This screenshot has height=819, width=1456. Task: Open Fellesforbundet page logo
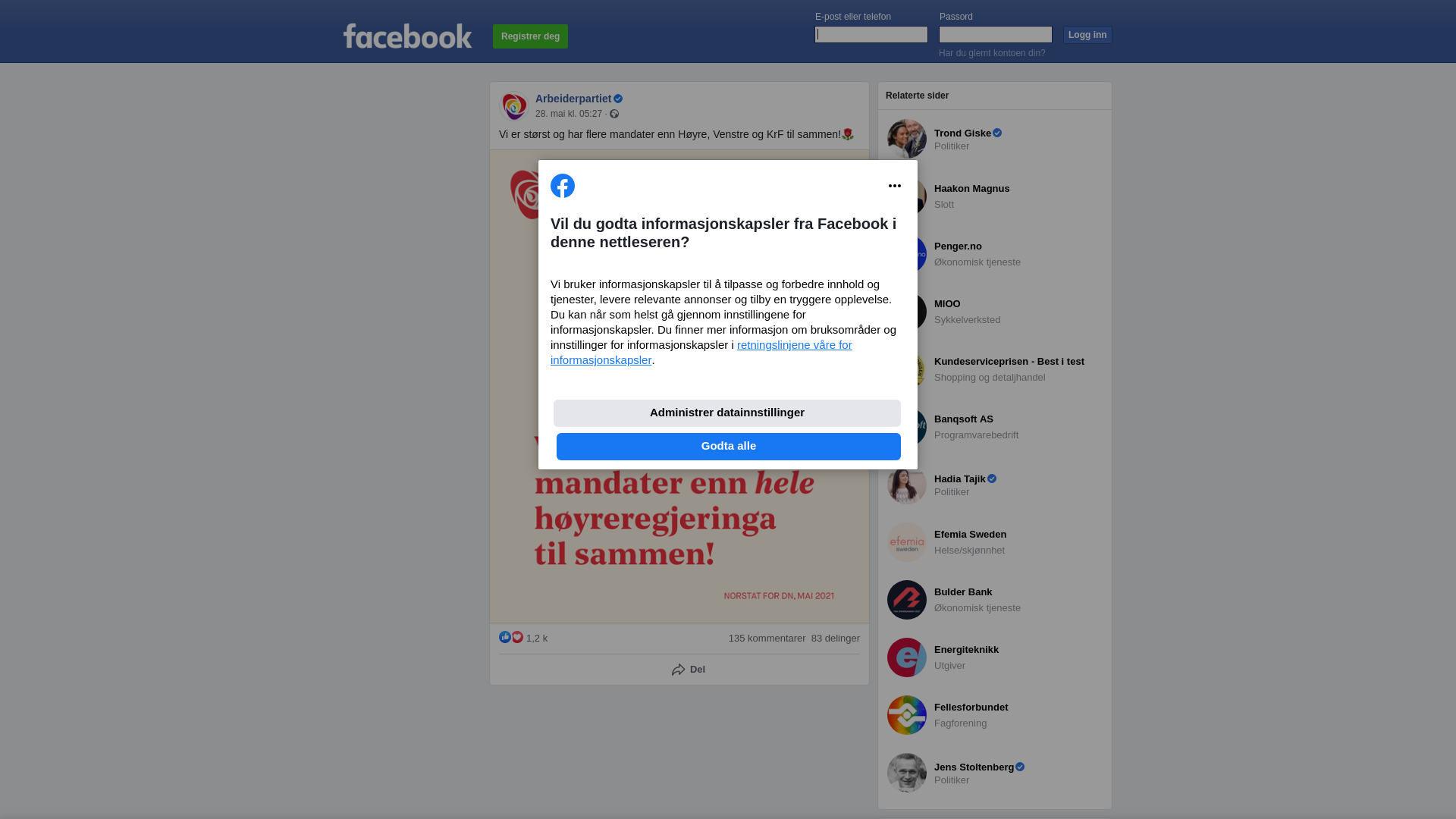[907, 715]
